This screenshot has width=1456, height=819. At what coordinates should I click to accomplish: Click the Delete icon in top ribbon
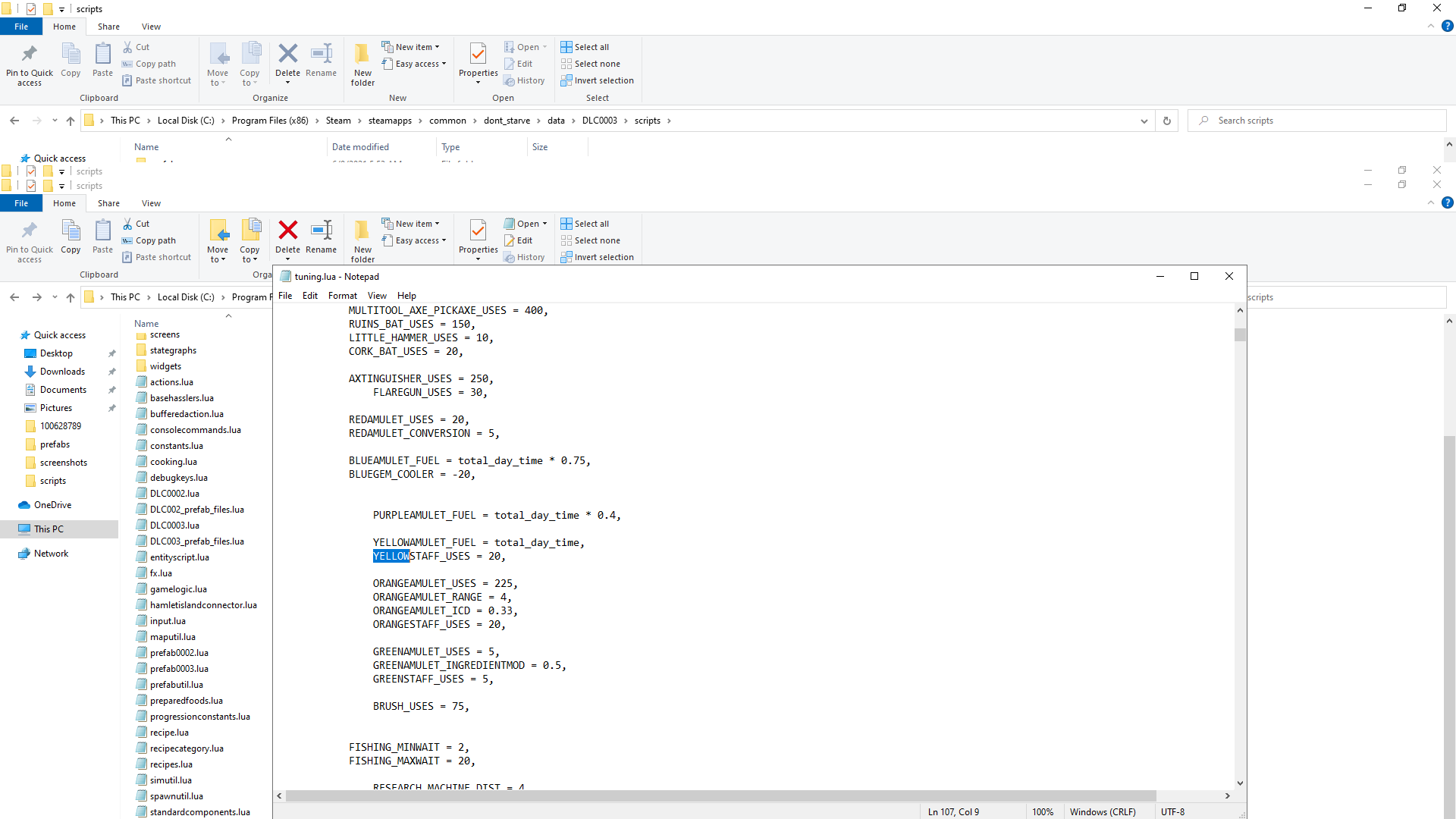(287, 54)
